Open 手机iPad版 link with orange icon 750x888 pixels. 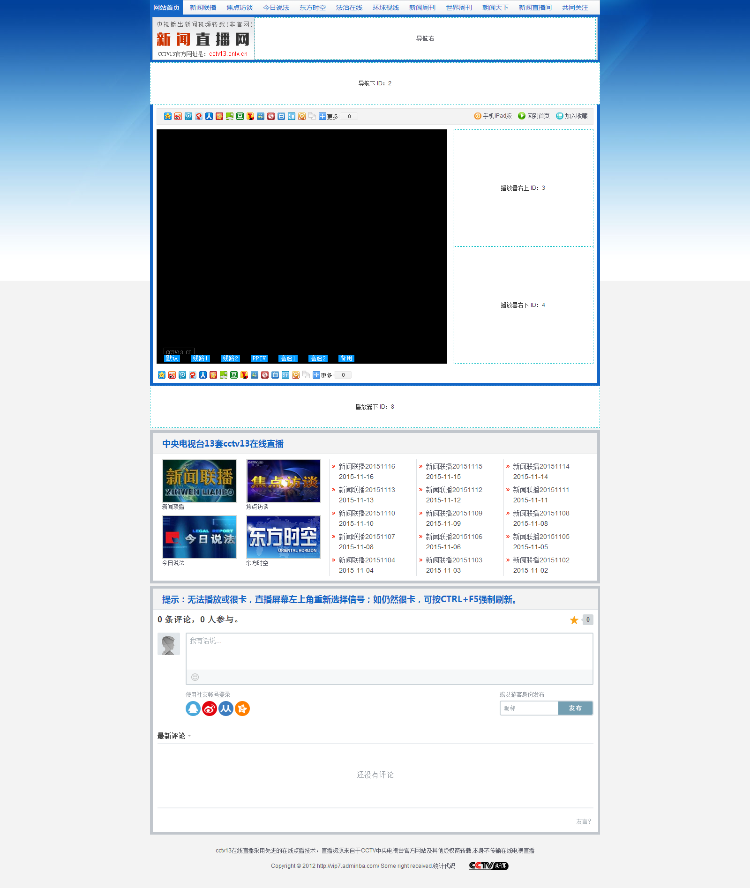(493, 116)
